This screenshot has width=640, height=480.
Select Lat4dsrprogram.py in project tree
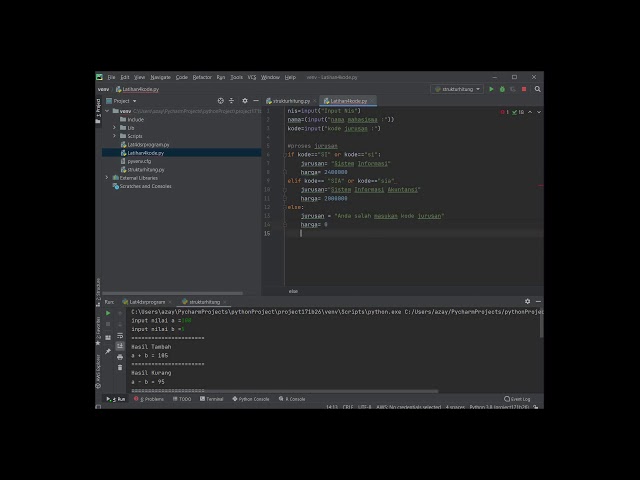point(148,144)
